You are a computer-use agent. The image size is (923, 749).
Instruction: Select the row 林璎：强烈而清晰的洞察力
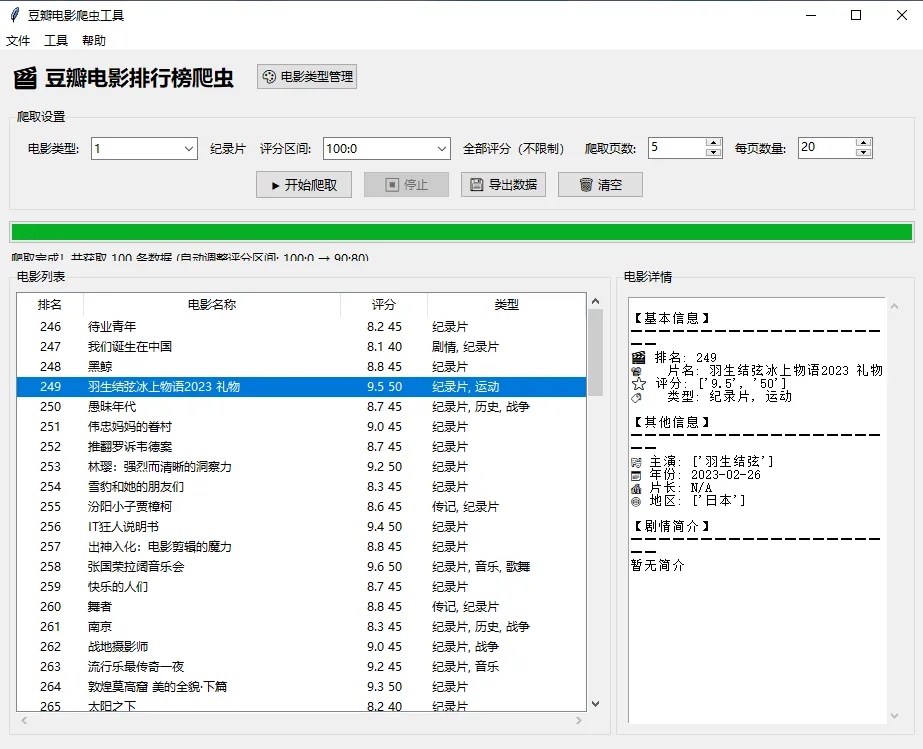pos(301,467)
